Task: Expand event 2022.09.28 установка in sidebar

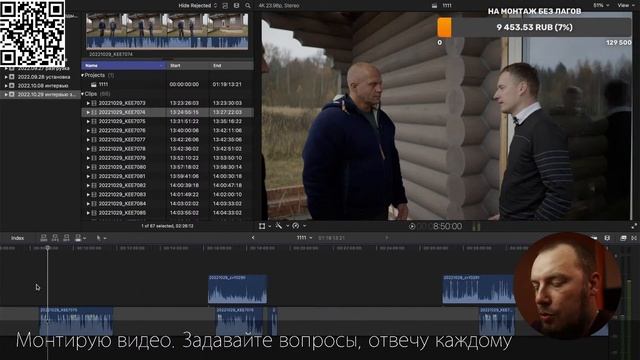Action: click(6, 77)
